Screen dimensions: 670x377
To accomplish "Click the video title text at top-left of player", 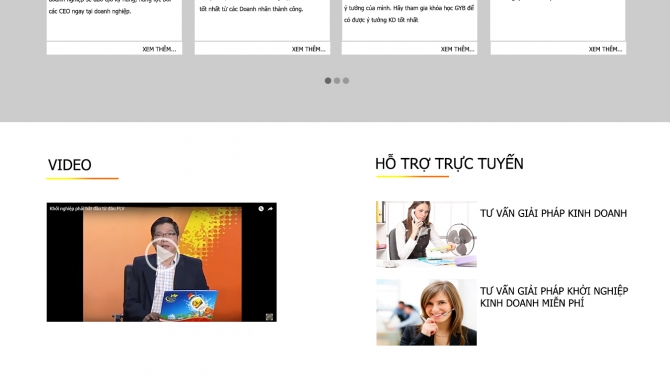I will click(87, 209).
